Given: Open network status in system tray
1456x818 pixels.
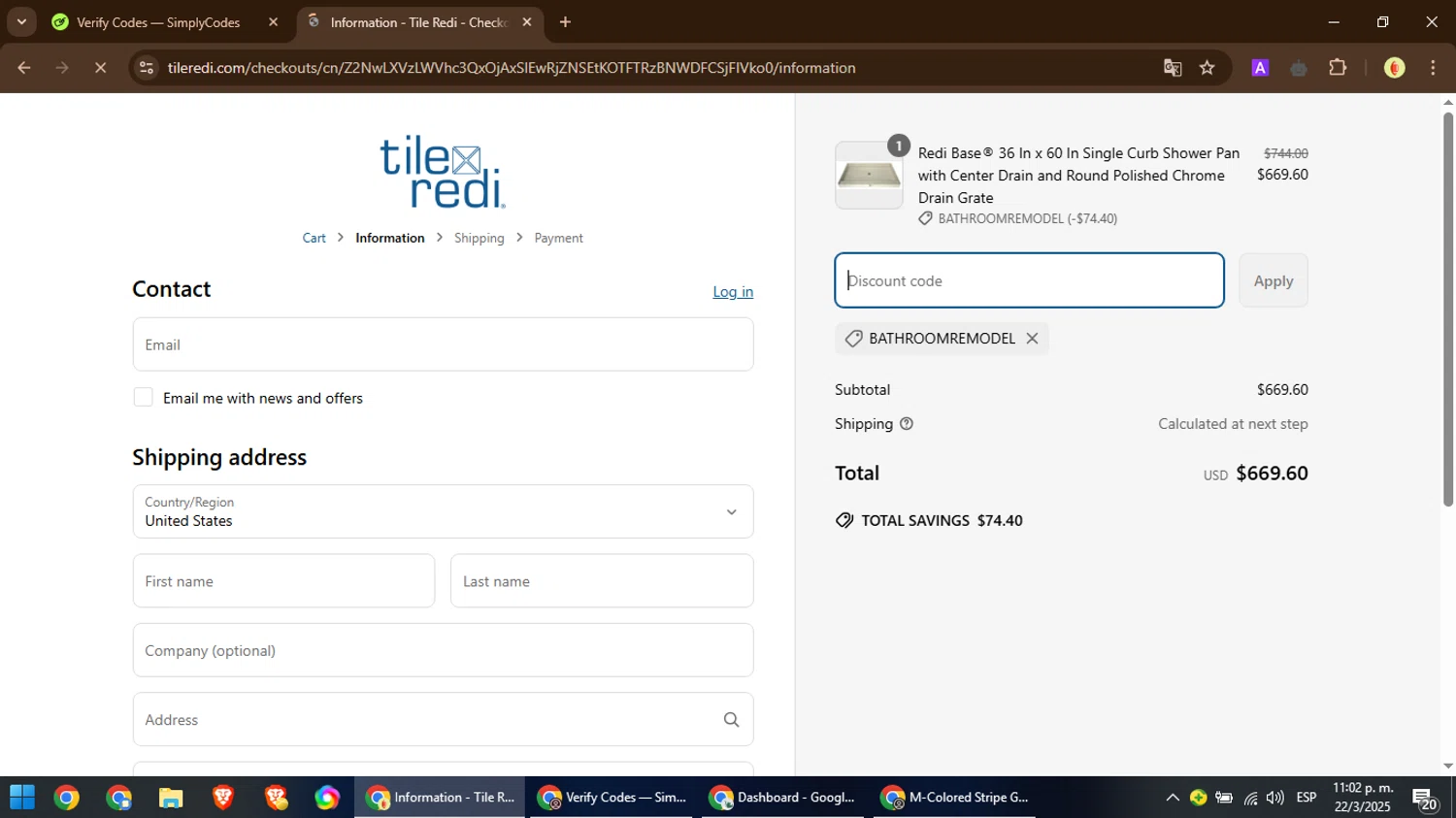Looking at the screenshot, I should tap(1250, 798).
